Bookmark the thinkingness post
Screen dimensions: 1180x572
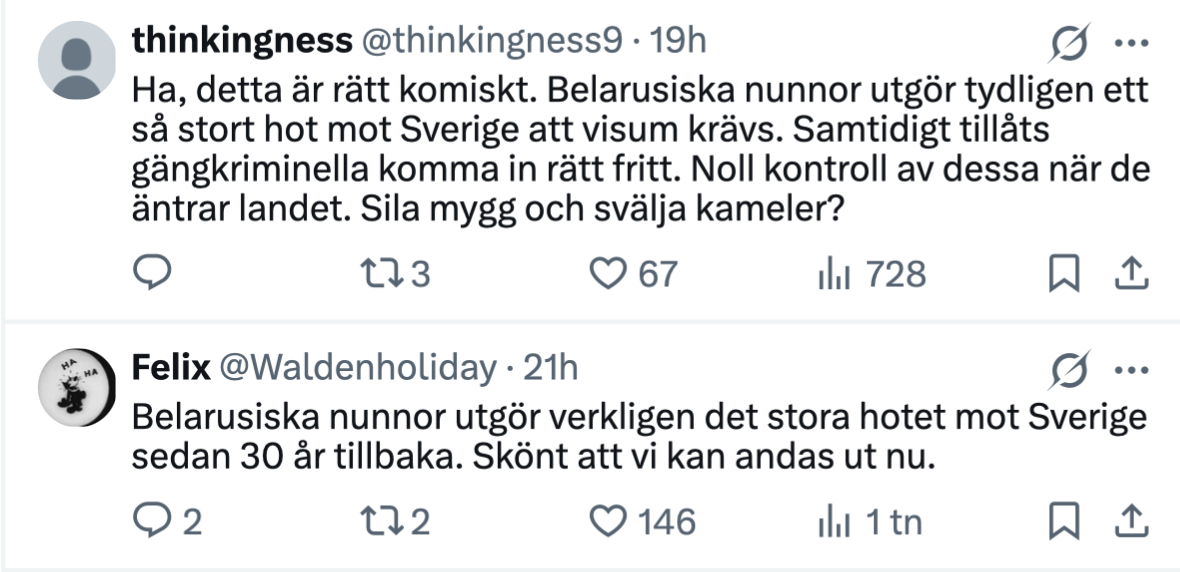[1064, 273]
